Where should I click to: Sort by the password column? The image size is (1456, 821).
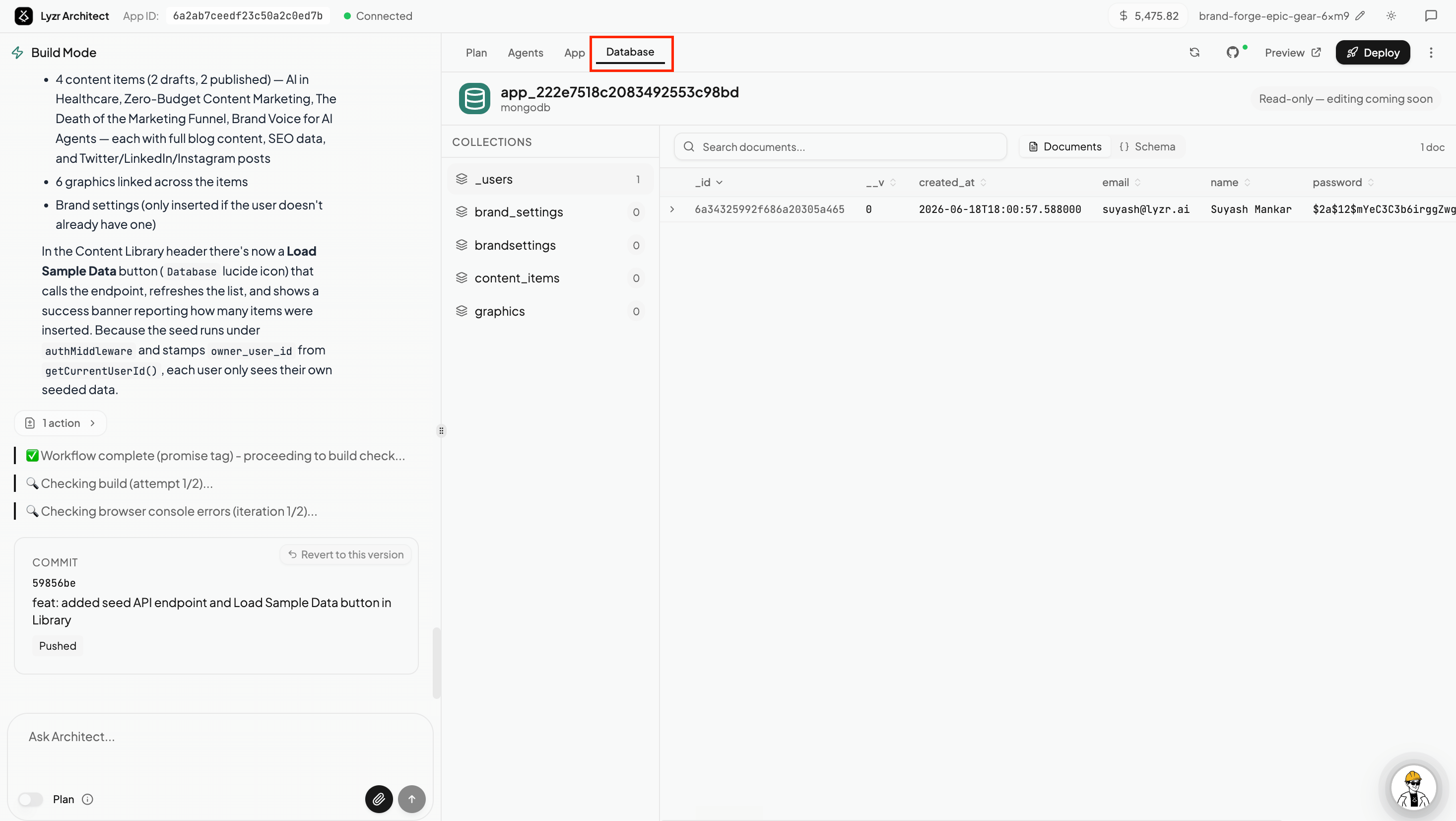(x=1343, y=182)
